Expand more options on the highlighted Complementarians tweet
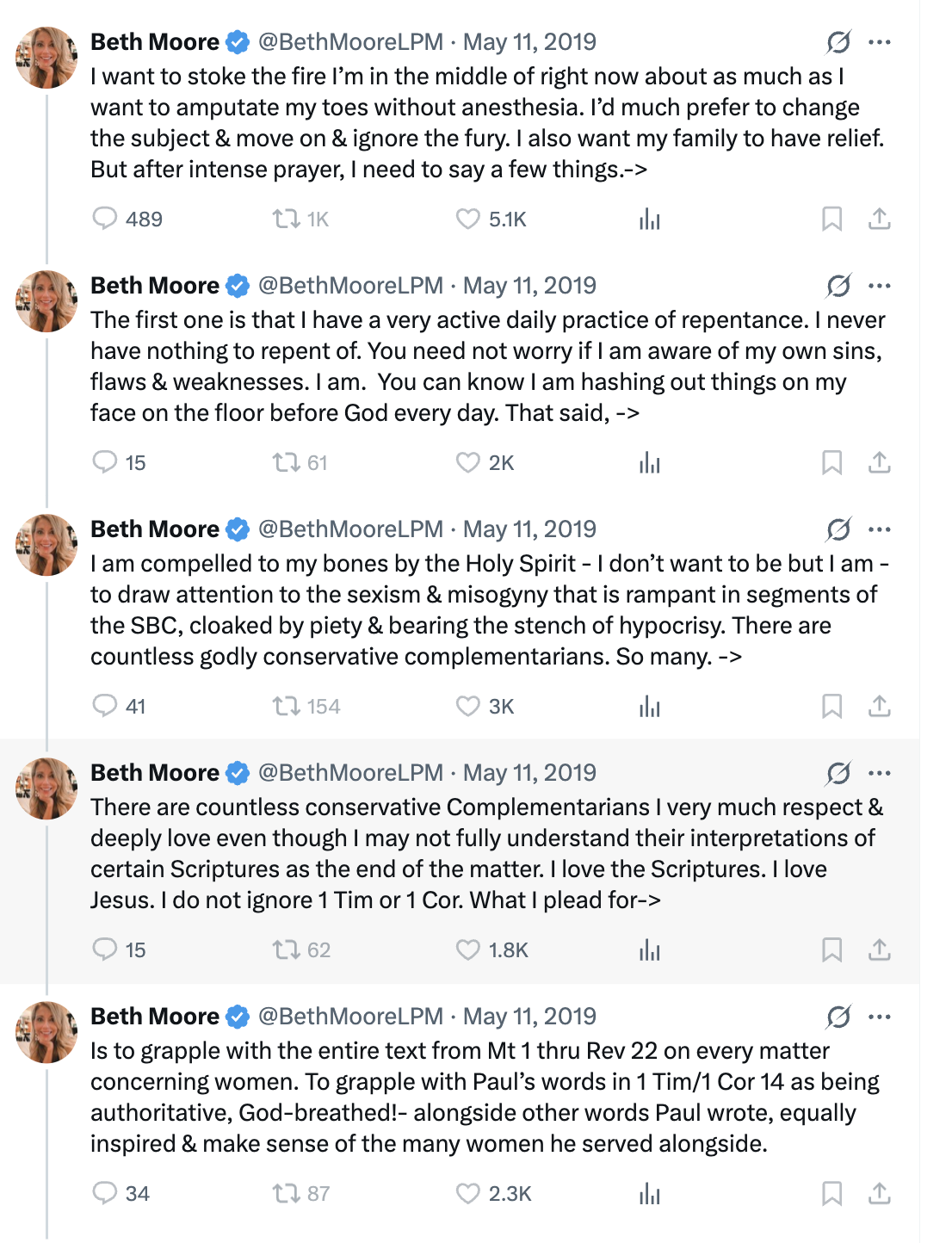 (x=880, y=773)
